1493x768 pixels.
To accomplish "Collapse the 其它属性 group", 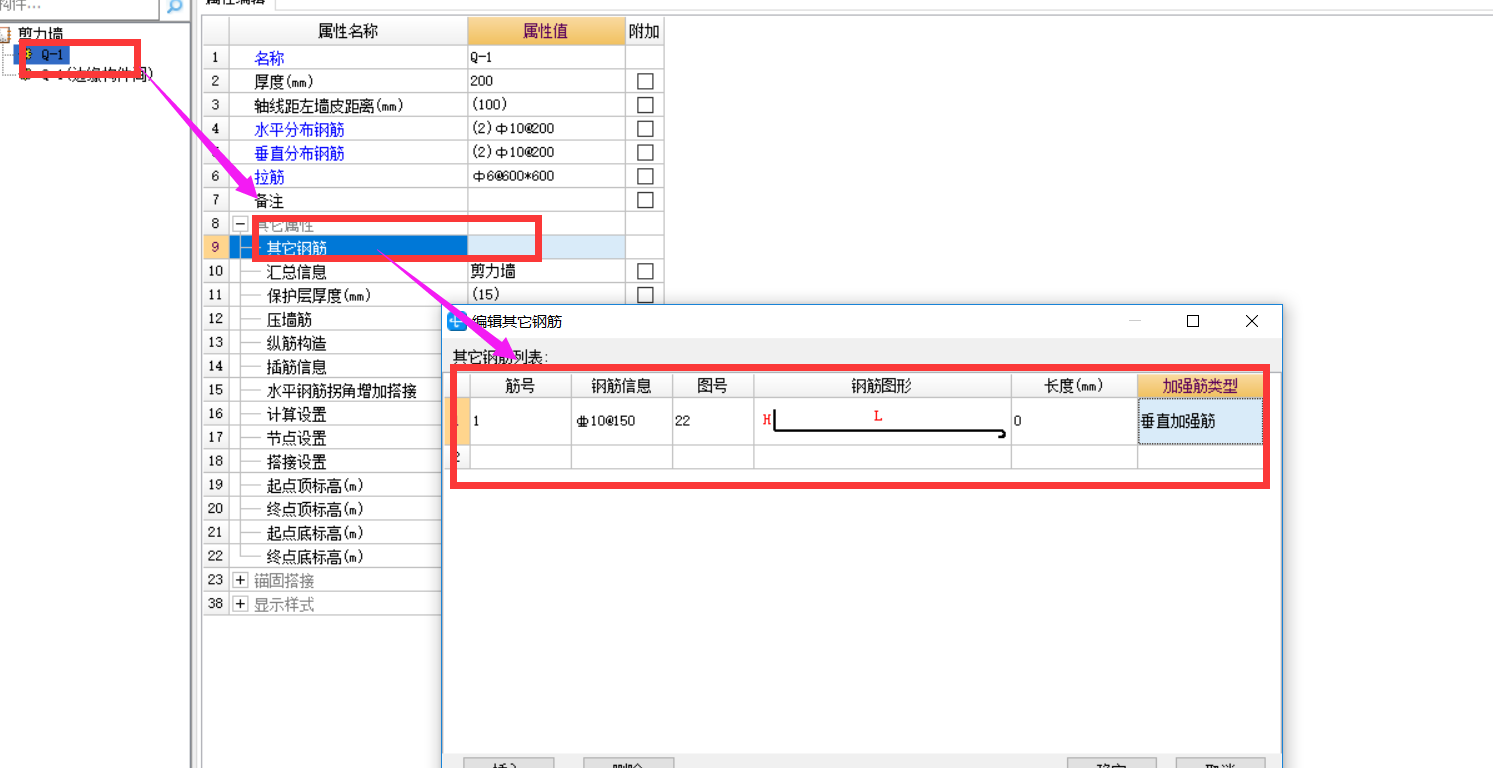I will [240, 224].
